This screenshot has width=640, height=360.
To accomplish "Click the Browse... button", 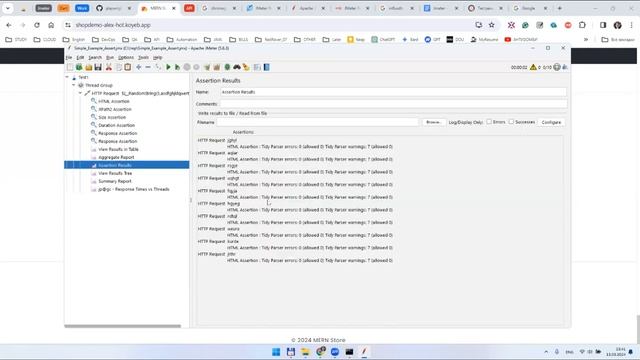I will 433,122.
